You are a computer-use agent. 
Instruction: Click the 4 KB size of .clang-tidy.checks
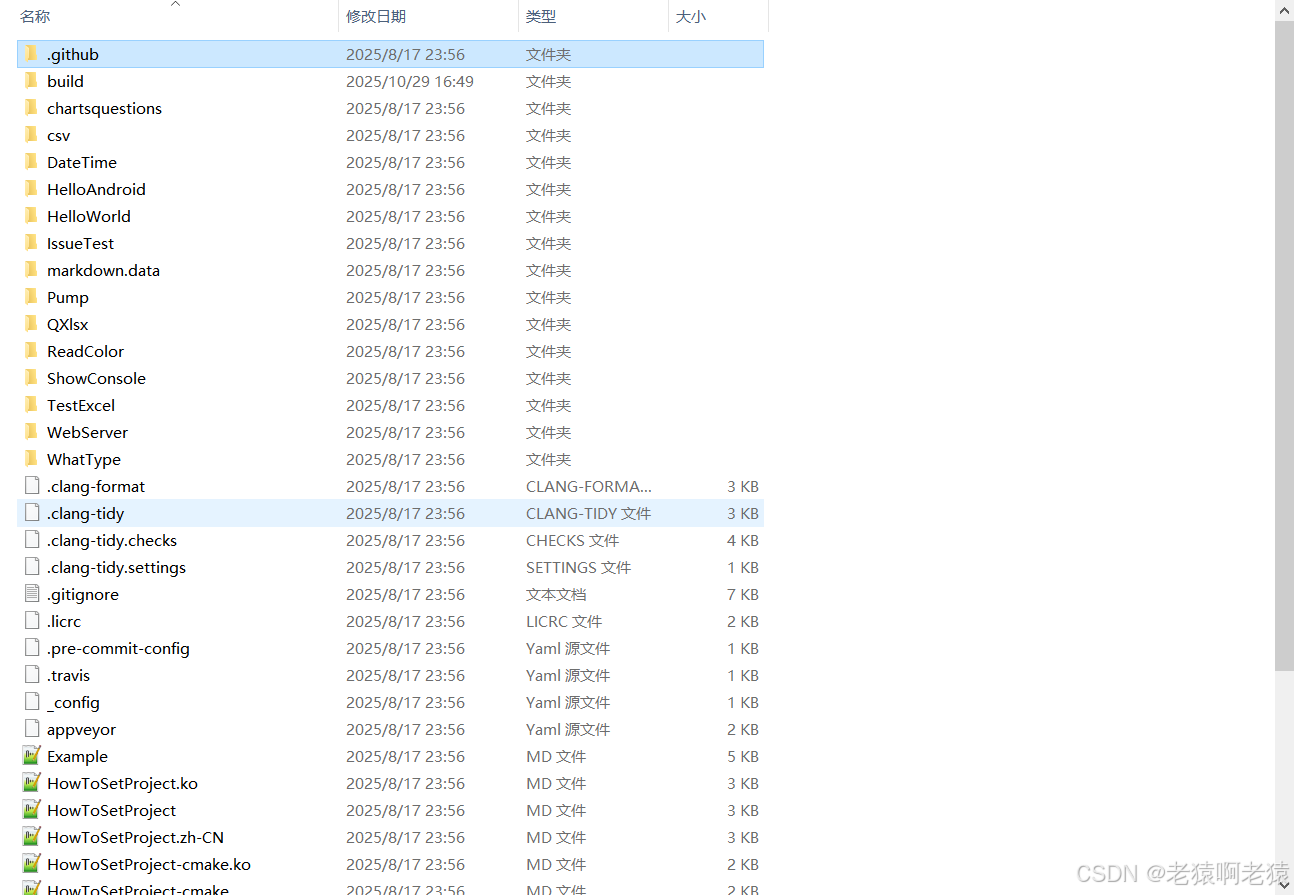coord(743,540)
